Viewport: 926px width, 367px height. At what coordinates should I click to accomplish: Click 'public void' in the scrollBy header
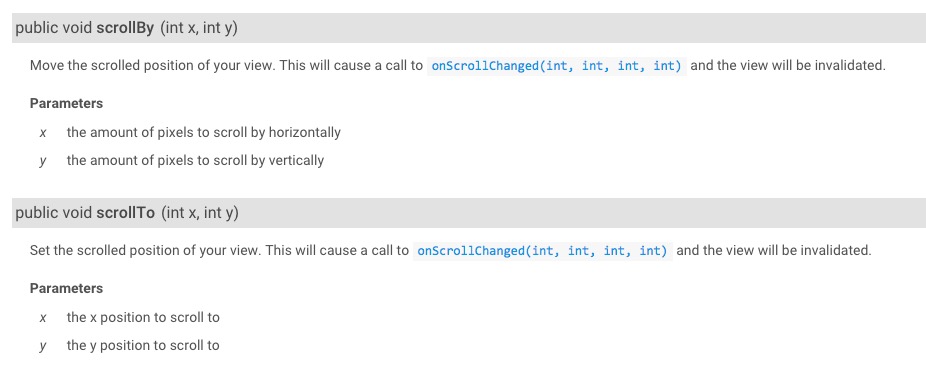(x=54, y=28)
